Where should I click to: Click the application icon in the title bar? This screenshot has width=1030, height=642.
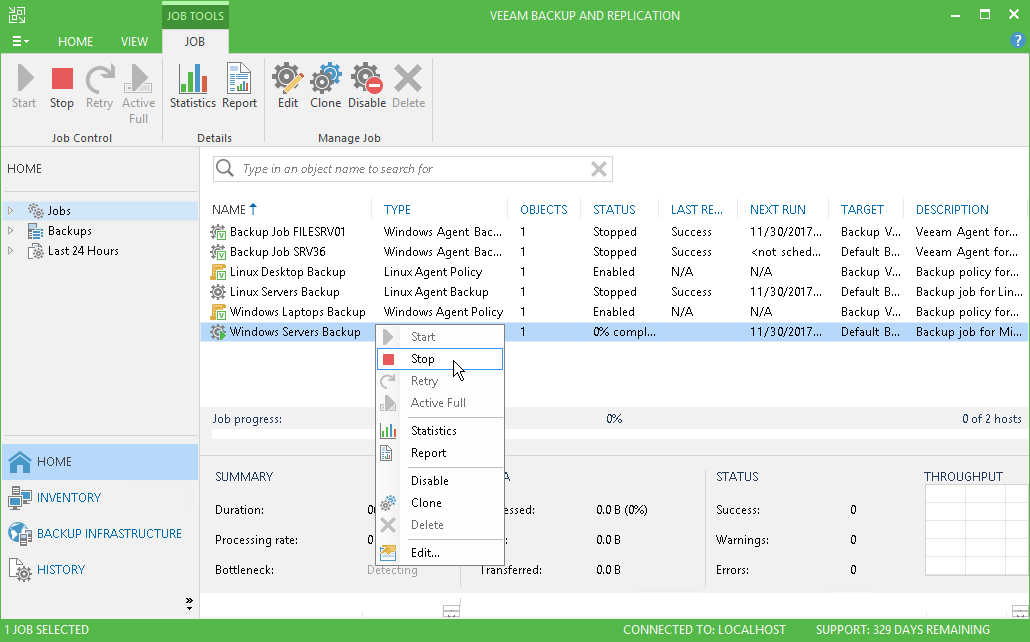pyautogui.click(x=17, y=15)
